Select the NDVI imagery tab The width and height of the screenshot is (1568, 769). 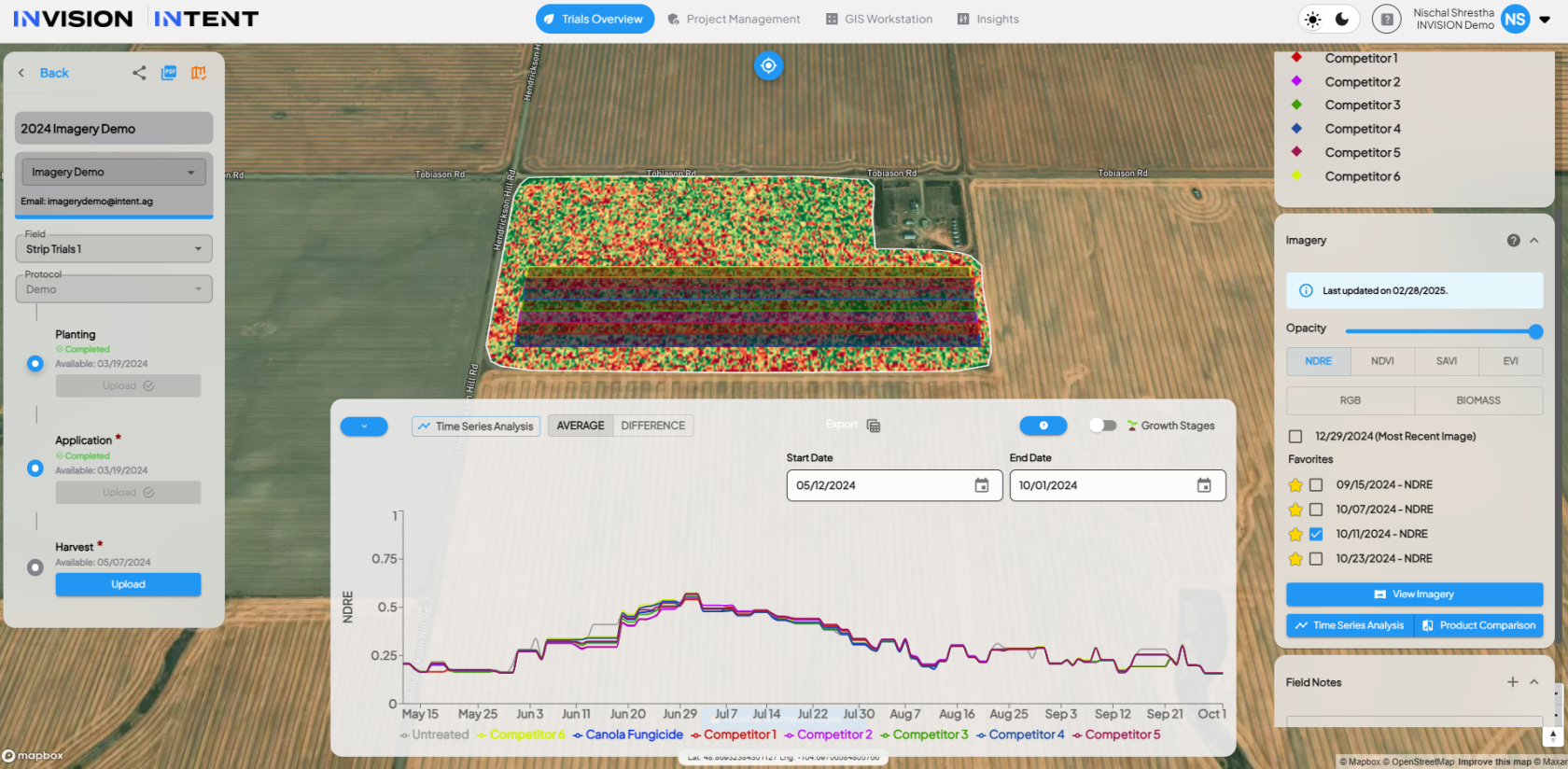(1382, 361)
